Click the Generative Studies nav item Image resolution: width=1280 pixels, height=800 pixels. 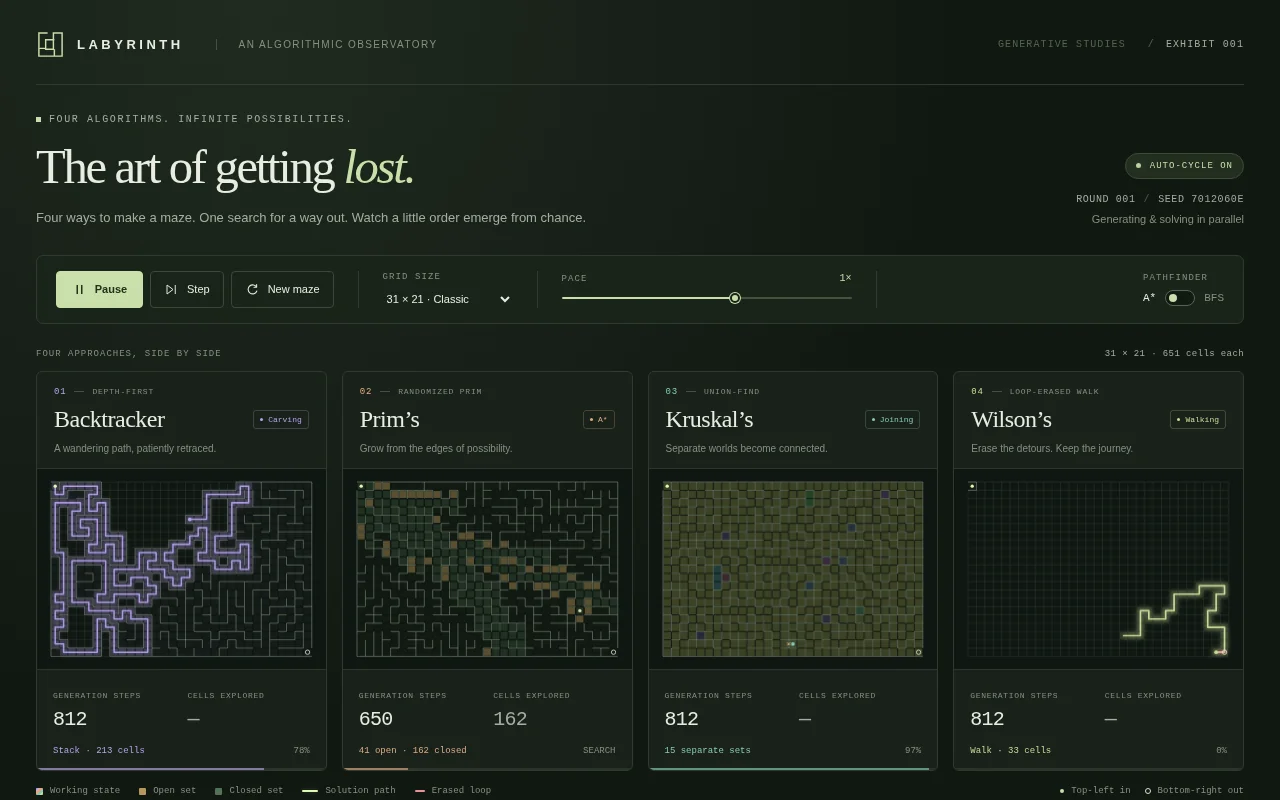(1061, 44)
